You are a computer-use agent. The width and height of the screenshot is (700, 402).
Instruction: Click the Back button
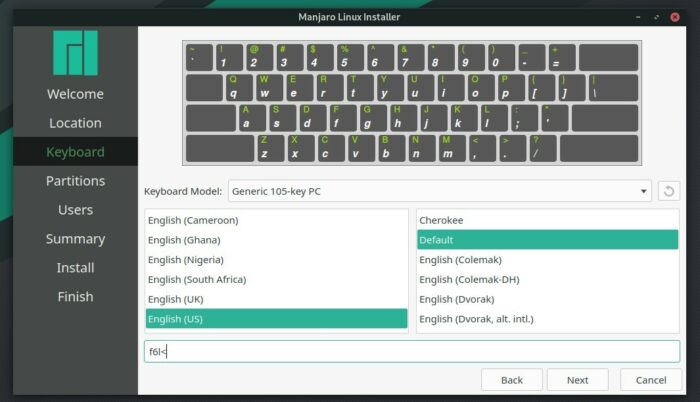pyautogui.click(x=512, y=380)
